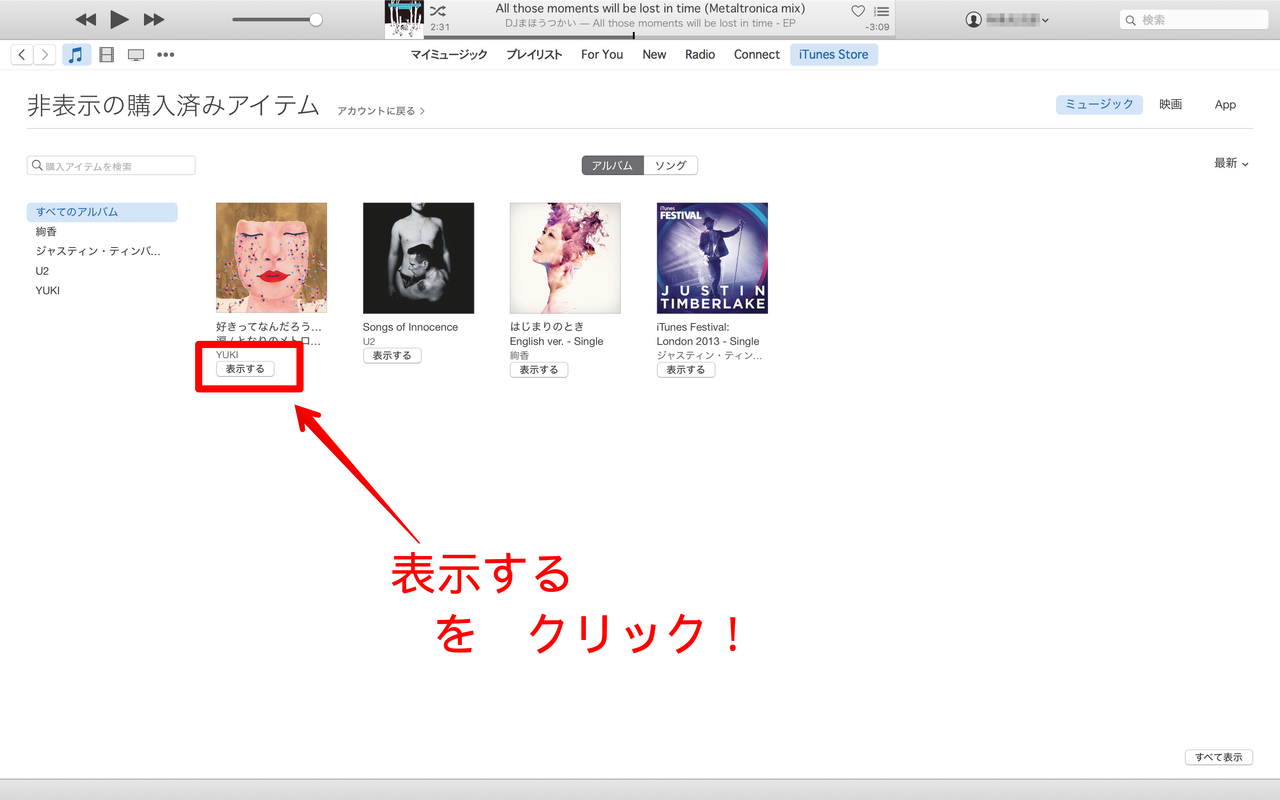Click 表示する under iTunes Festival
1280x800 pixels.
pyautogui.click(x=686, y=369)
